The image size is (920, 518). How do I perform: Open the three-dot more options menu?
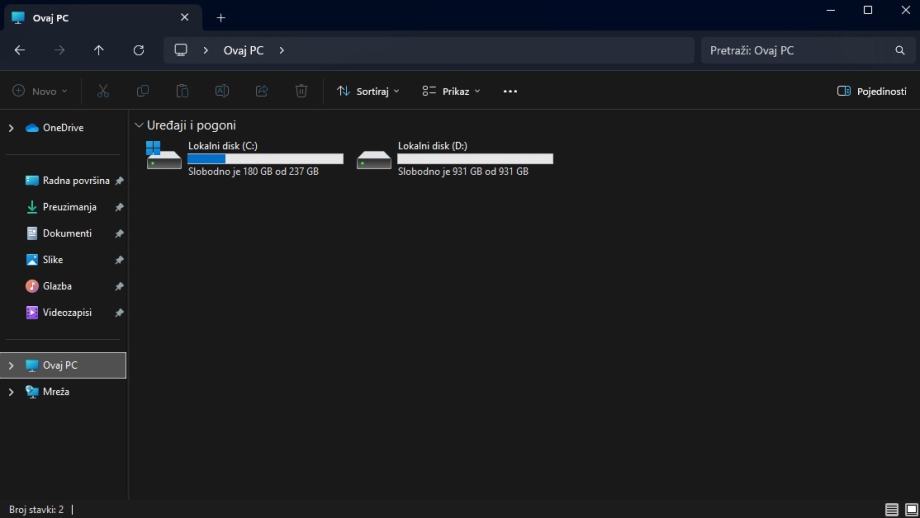pos(510,92)
